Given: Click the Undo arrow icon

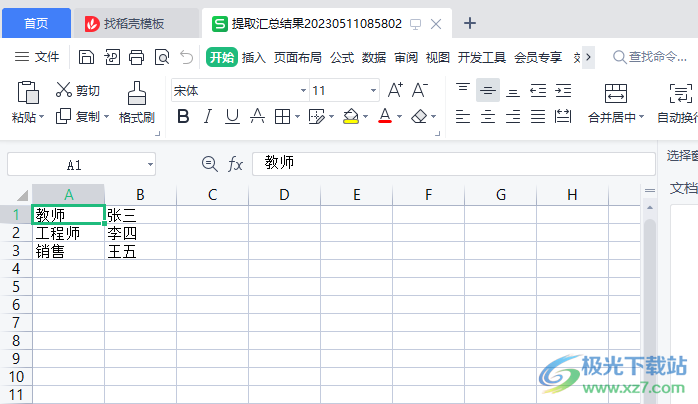Looking at the screenshot, I should click(187, 57).
